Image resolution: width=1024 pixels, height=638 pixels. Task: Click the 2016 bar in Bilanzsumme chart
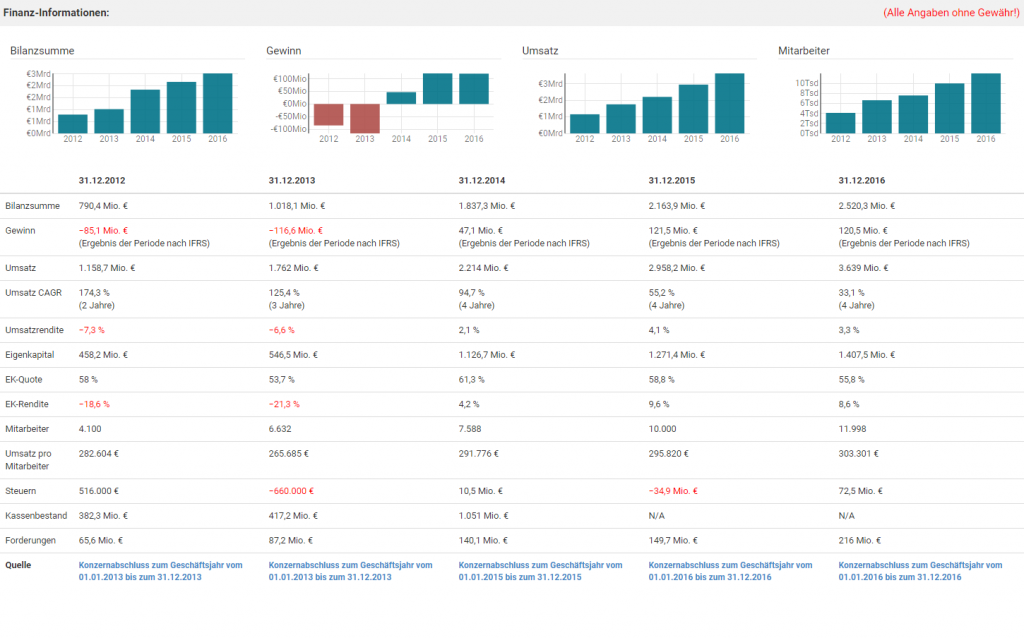[x=217, y=103]
